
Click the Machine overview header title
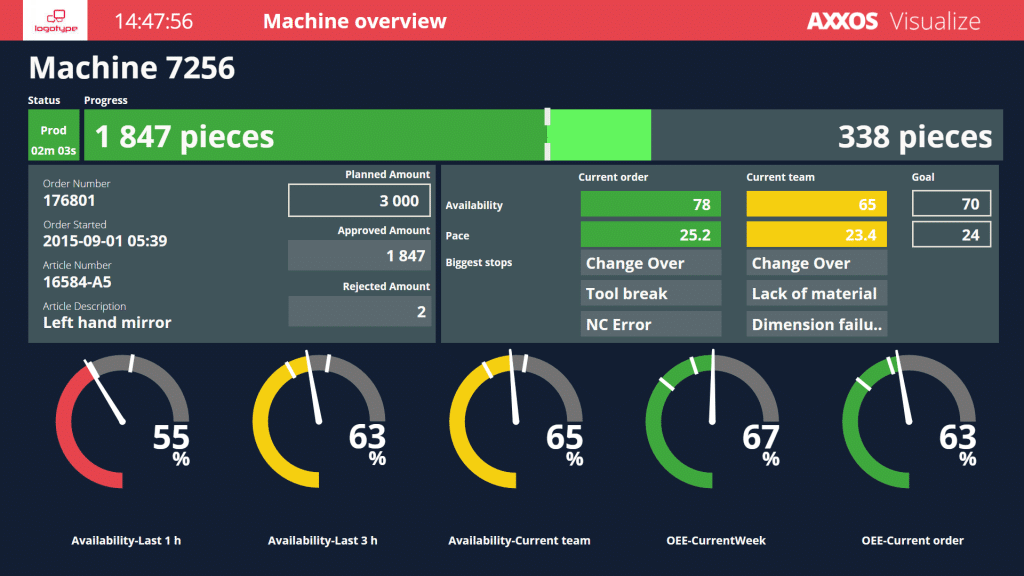355,21
